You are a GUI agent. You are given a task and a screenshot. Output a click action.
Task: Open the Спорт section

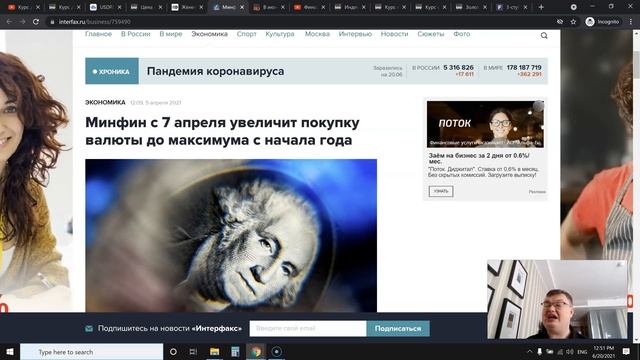(x=247, y=34)
